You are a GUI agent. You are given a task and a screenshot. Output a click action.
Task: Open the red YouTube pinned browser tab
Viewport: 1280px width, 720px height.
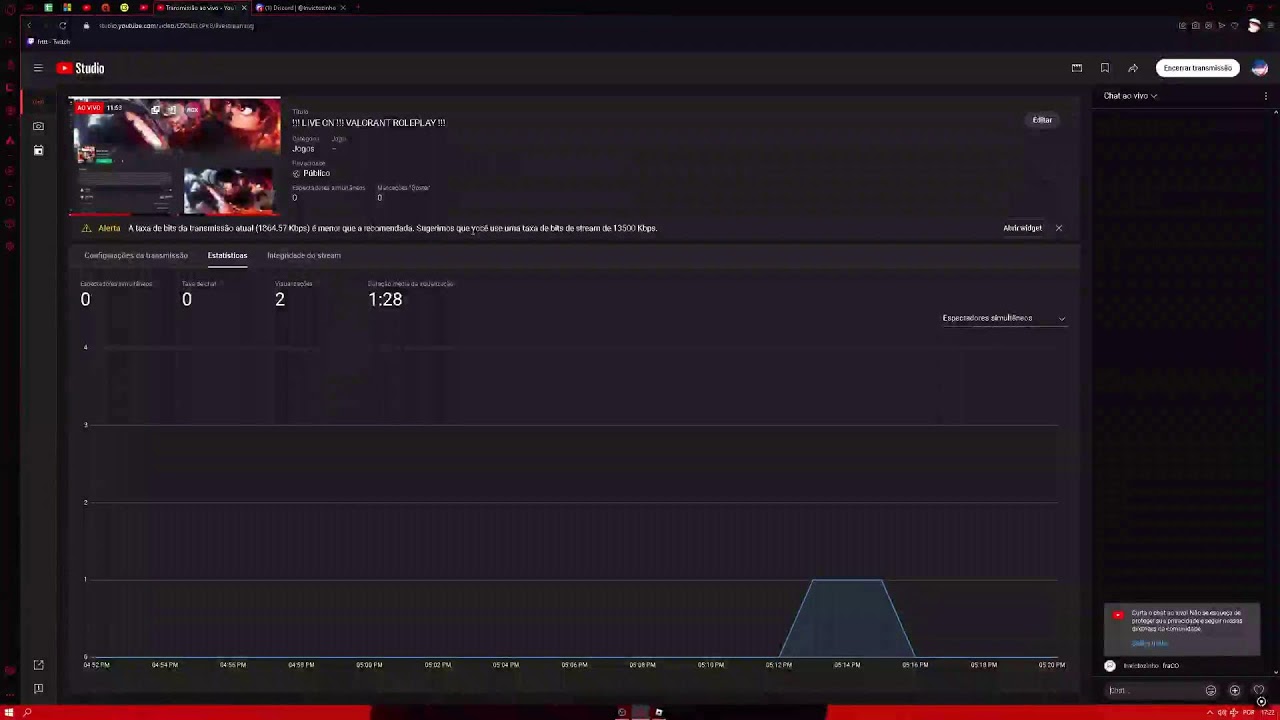tap(86, 7)
